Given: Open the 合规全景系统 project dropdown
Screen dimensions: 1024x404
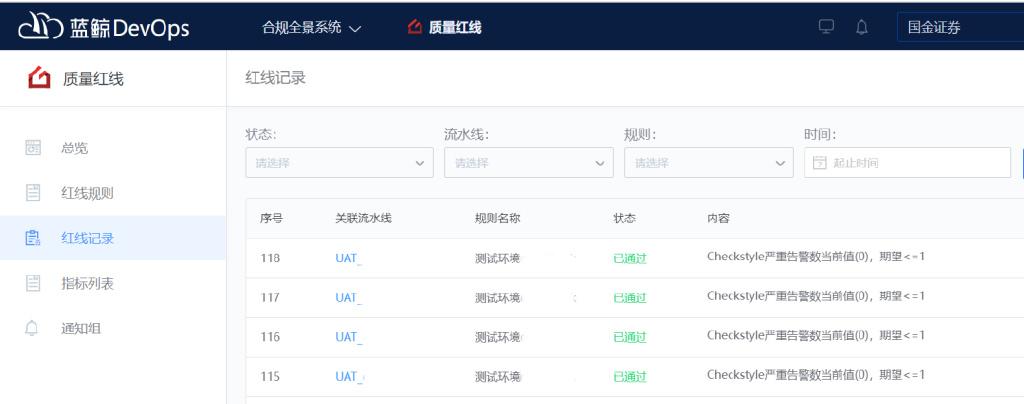Looking at the screenshot, I should click(312, 27).
